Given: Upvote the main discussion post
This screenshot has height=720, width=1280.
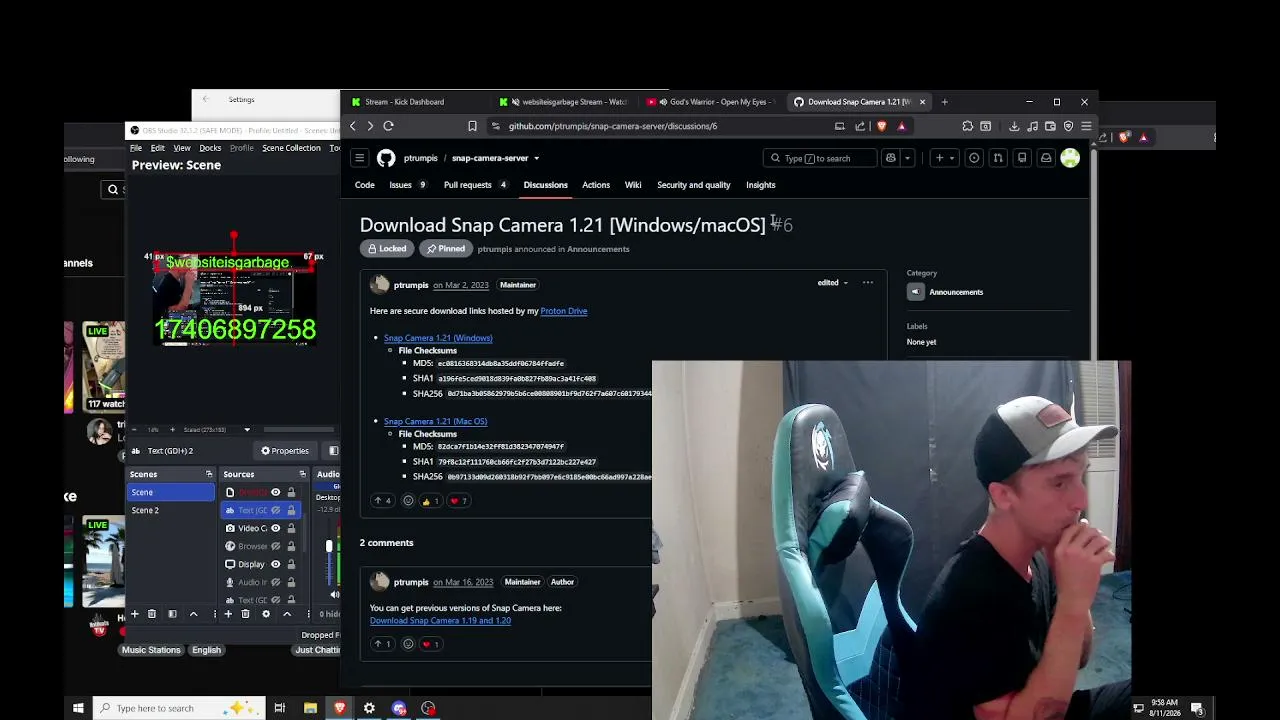Looking at the screenshot, I should click(x=382, y=500).
